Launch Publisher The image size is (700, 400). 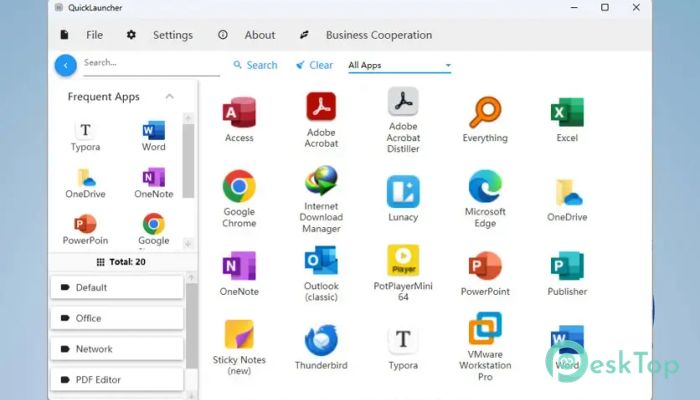(567, 273)
